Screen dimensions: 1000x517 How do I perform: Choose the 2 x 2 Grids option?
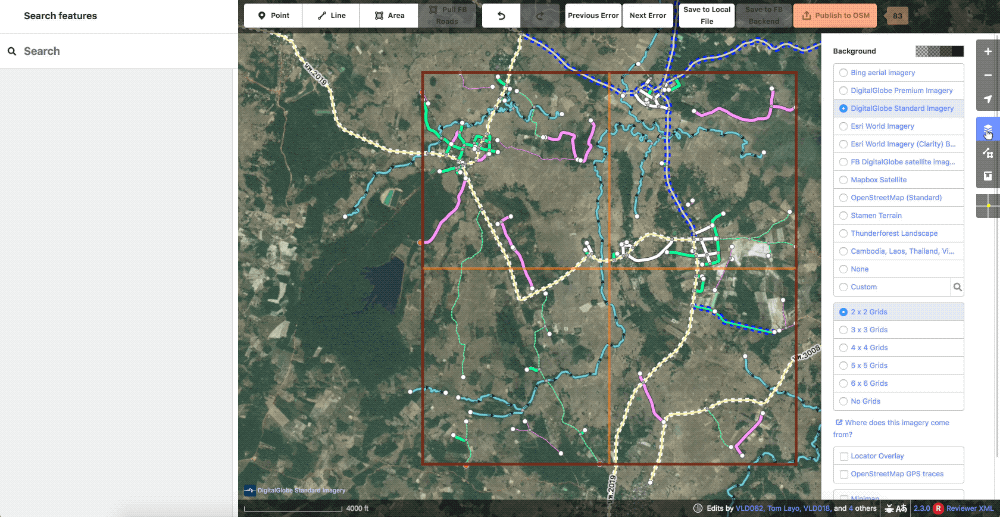pyautogui.click(x=899, y=312)
